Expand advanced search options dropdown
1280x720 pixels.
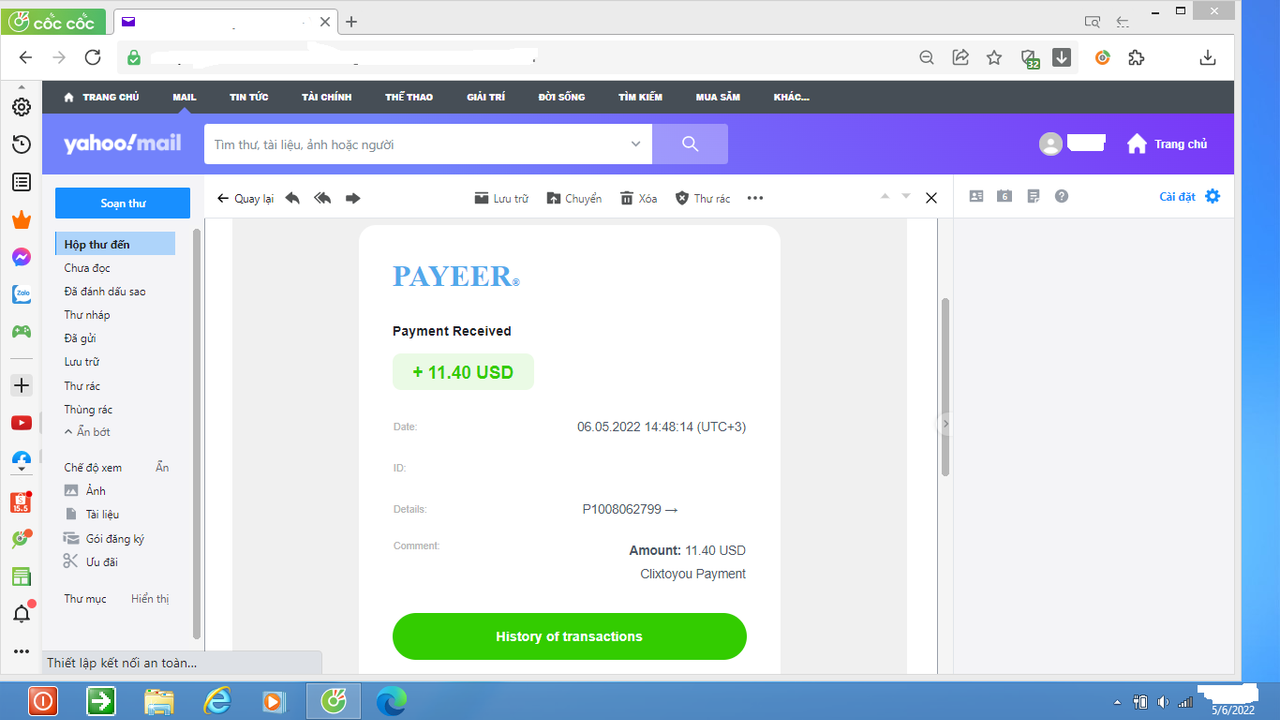coord(636,144)
